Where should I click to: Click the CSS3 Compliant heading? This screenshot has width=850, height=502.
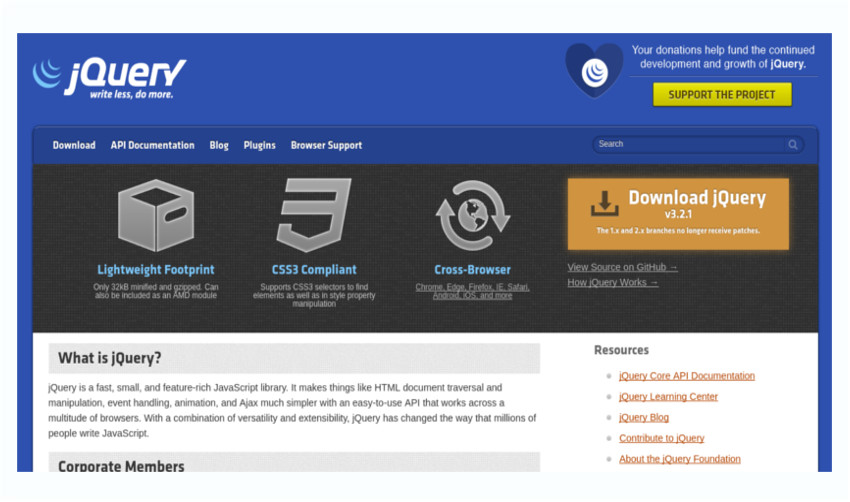[314, 269]
